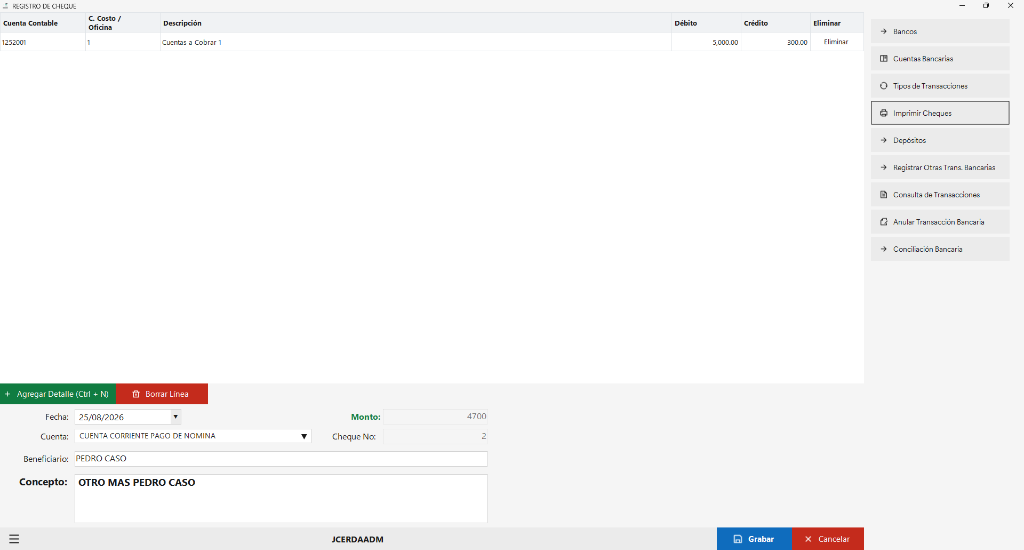
Task: Expand the Cuenta account dropdown
Action: (304, 436)
